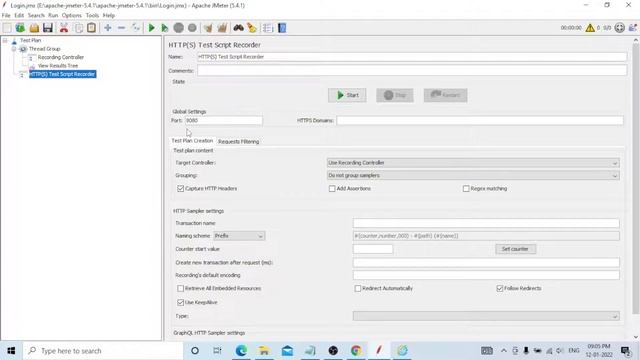This screenshot has height=360, width=640.
Task: Click the minus Collapse All icon
Action: (121, 28)
